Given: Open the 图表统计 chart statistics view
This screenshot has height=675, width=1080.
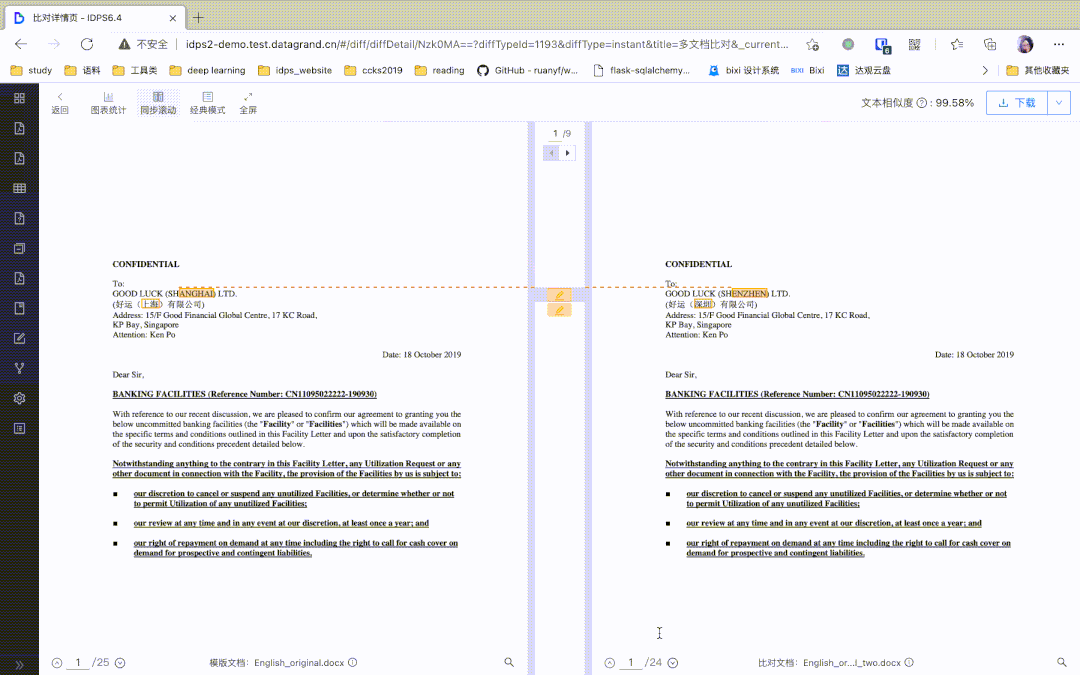Looking at the screenshot, I should [x=108, y=101].
